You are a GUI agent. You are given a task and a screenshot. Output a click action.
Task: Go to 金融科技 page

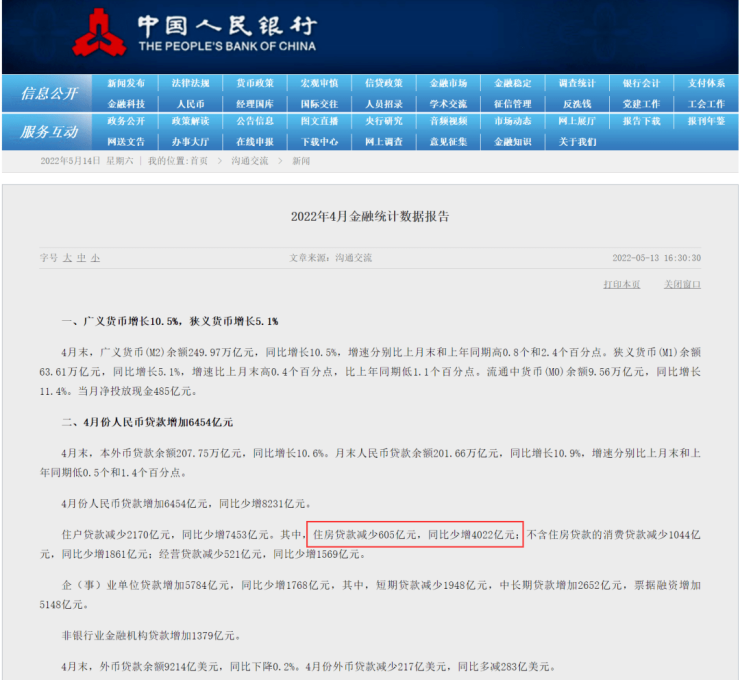[126, 104]
